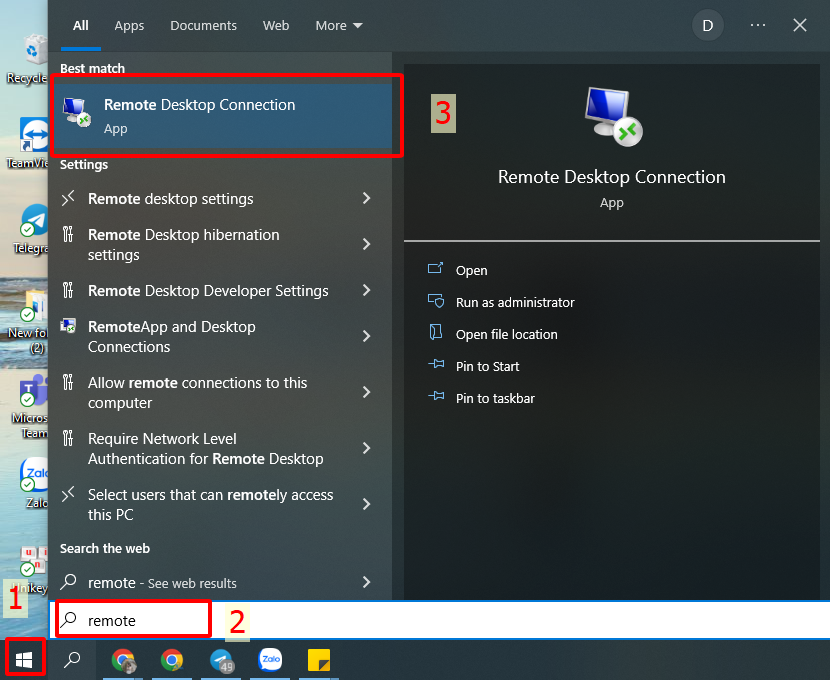Click Pin to taskbar
Screen dimensions: 830x680
(x=495, y=398)
